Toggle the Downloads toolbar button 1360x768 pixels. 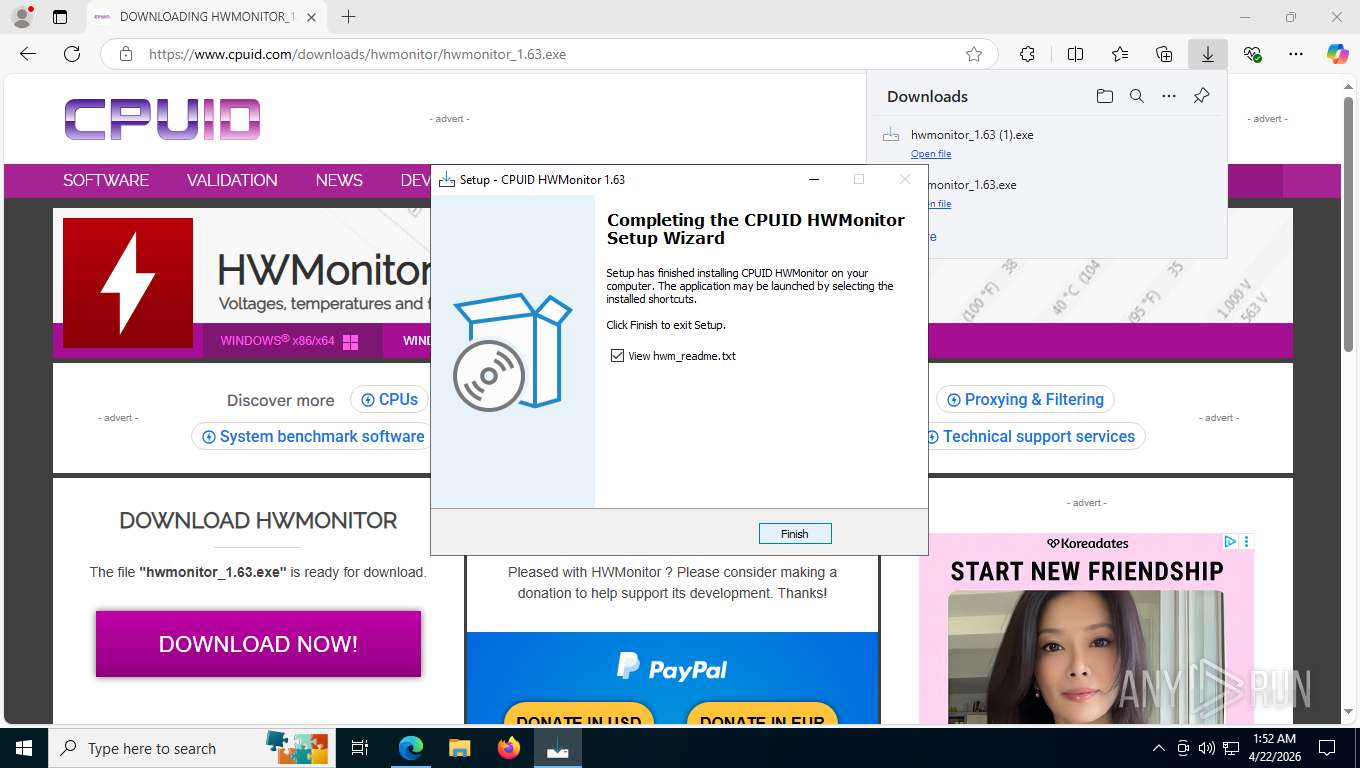1208,54
